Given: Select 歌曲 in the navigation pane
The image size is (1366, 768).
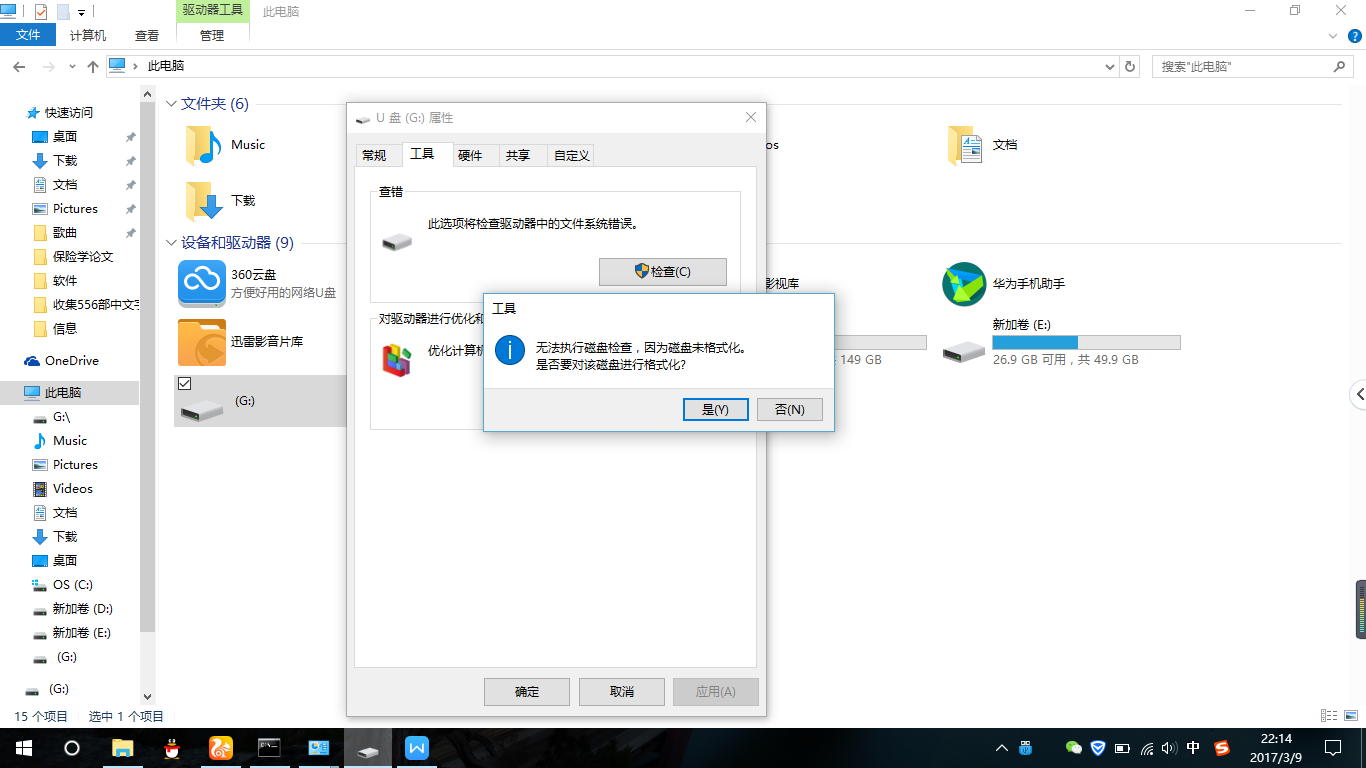Looking at the screenshot, I should [x=65, y=233].
